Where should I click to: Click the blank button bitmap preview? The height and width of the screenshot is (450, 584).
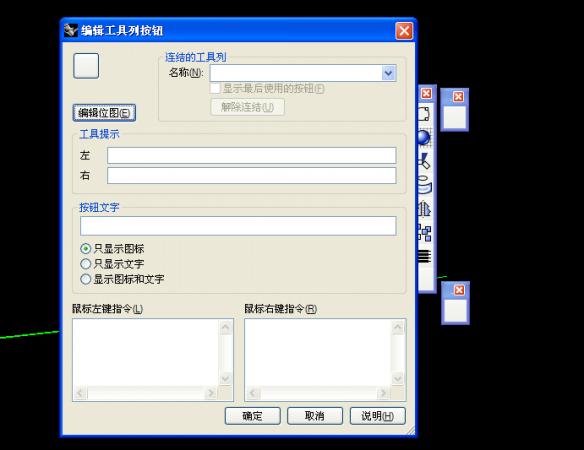point(86,66)
